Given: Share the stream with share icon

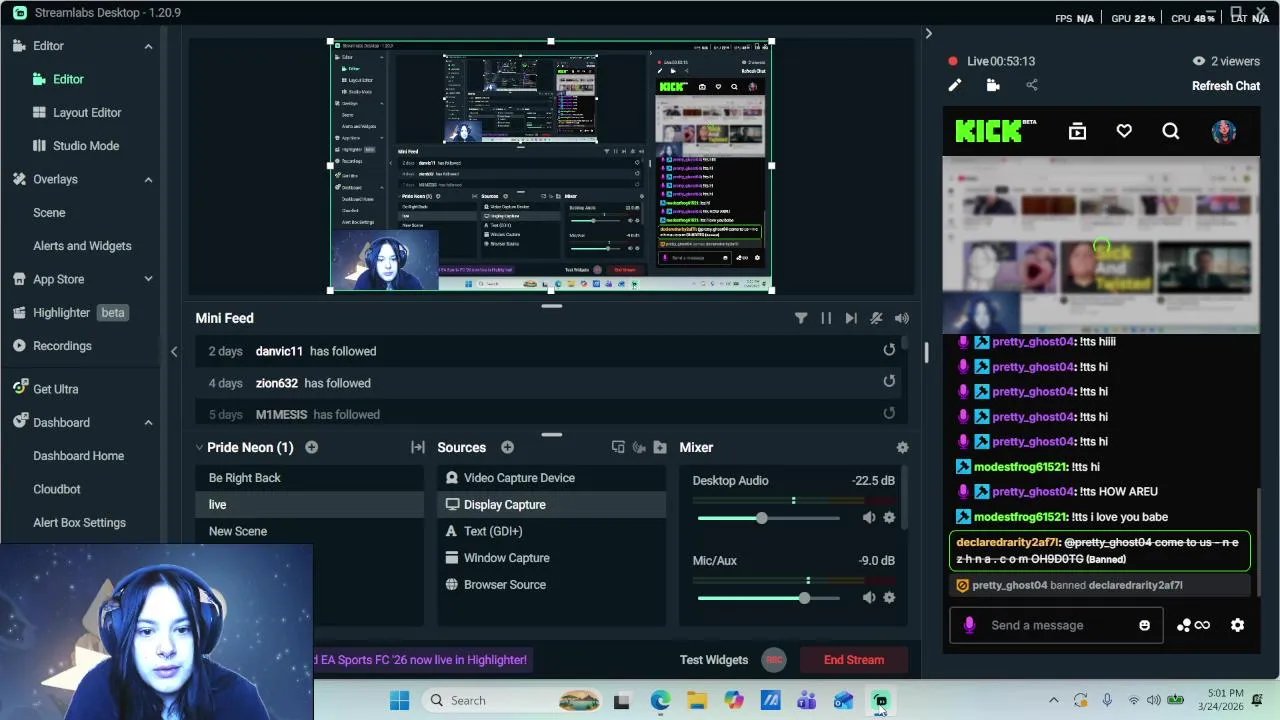Looking at the screenshot, I should [1032, 86].
